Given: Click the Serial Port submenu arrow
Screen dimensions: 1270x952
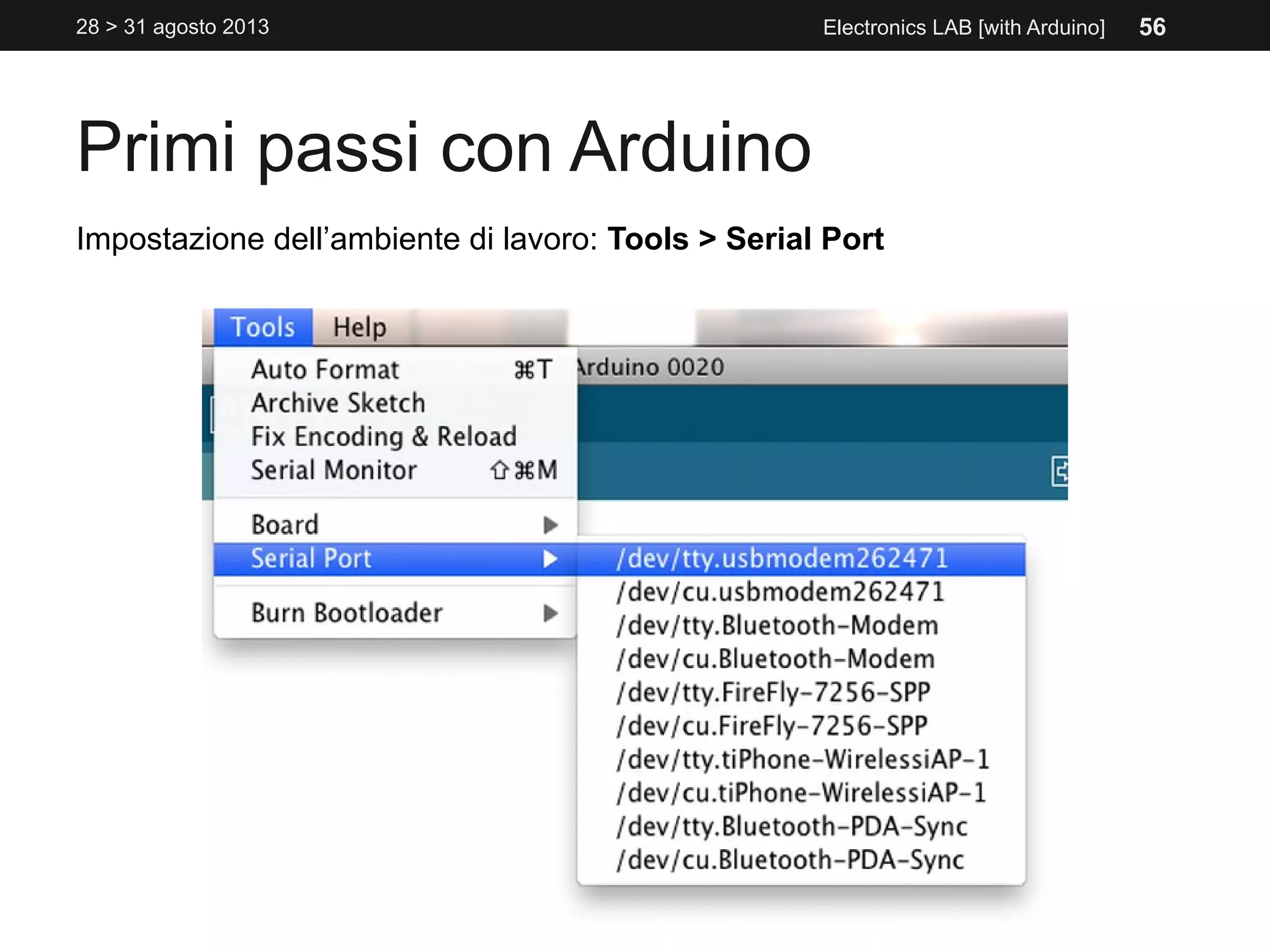Looking at the screenshot, I should (x=550, y=559).
